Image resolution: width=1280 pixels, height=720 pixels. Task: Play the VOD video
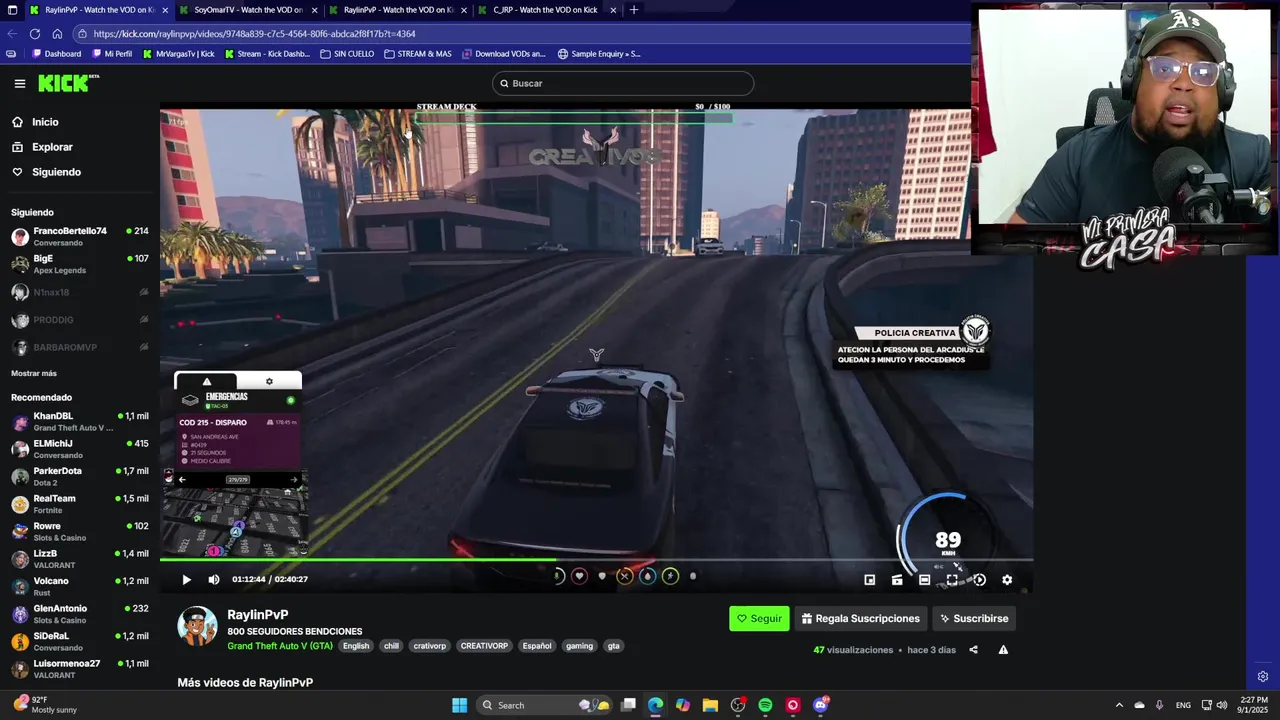click(x=186, y=579)
